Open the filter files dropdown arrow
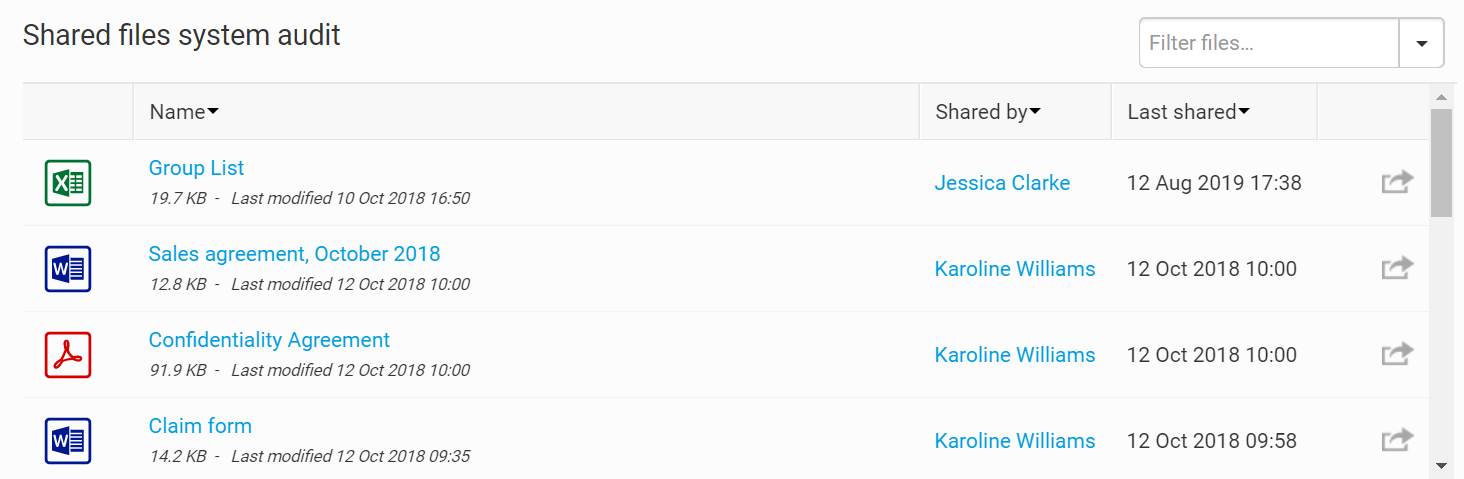This screenshot has height=479, width=1464. tap(1421, 43)
